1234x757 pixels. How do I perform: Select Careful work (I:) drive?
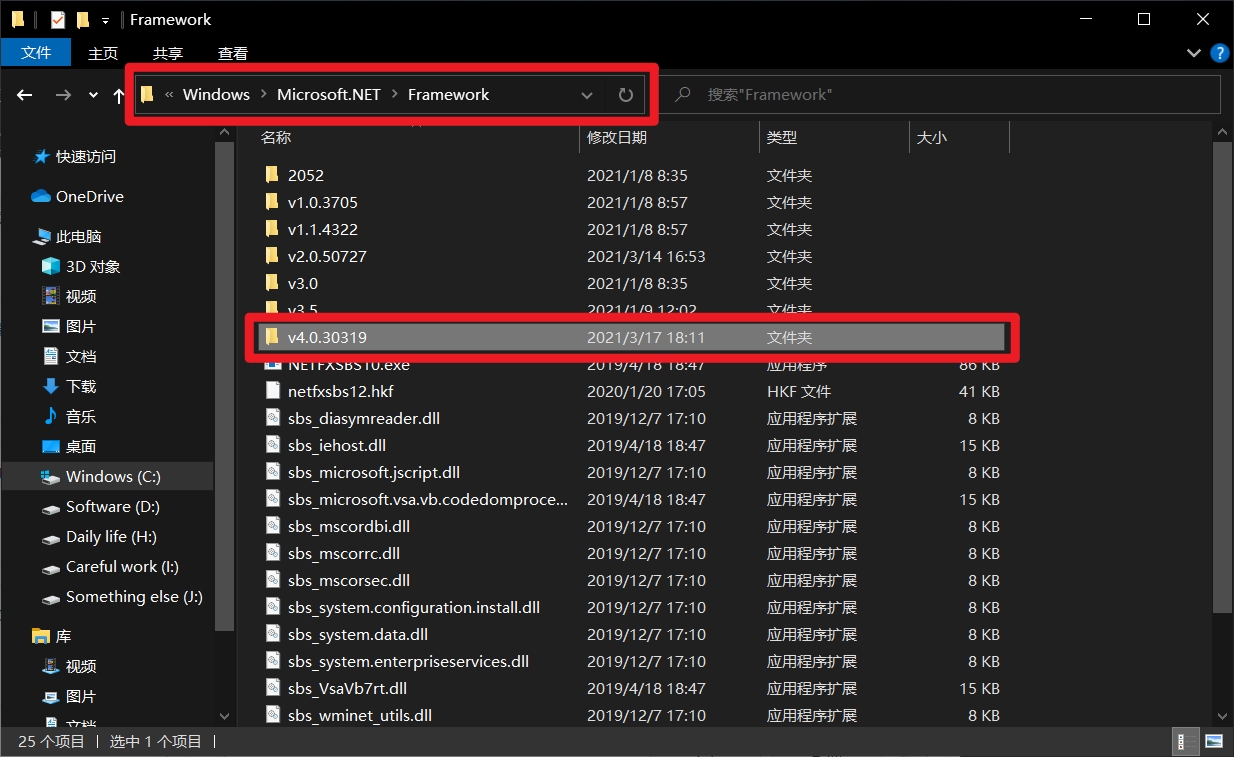pyautogui.click(x=122, y=567)
